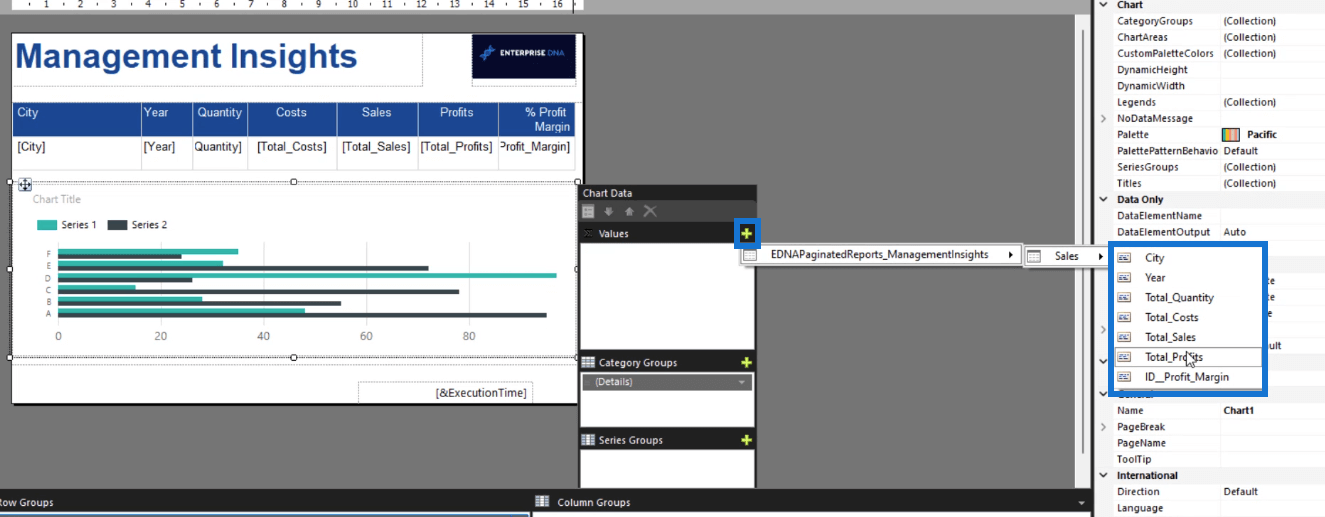Click the Chart Data move up arrow
The width and height of the screenshot is (1325, 517).
(x=629, y=211)
